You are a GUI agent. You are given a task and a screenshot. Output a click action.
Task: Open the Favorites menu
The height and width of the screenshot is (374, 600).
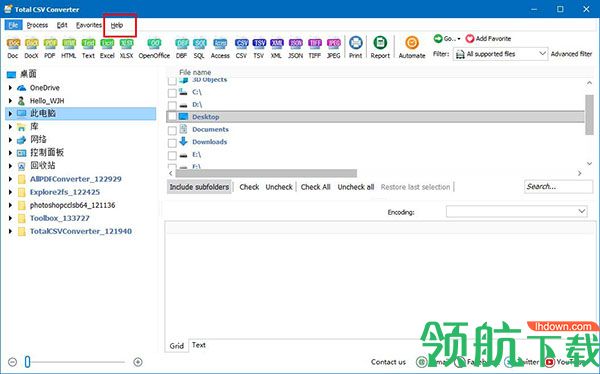[x=89, y=25]
